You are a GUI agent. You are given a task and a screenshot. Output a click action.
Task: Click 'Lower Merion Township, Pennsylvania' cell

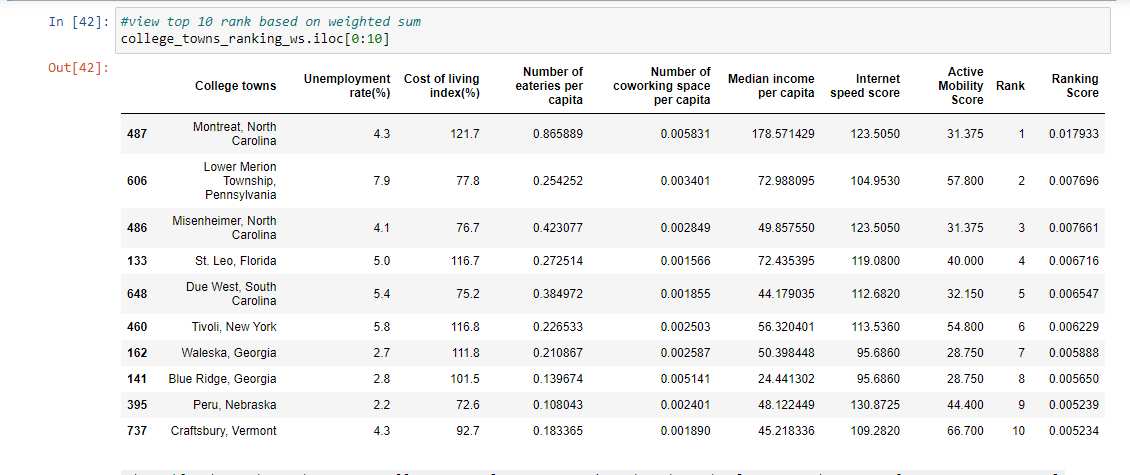(x=240, y=181)
